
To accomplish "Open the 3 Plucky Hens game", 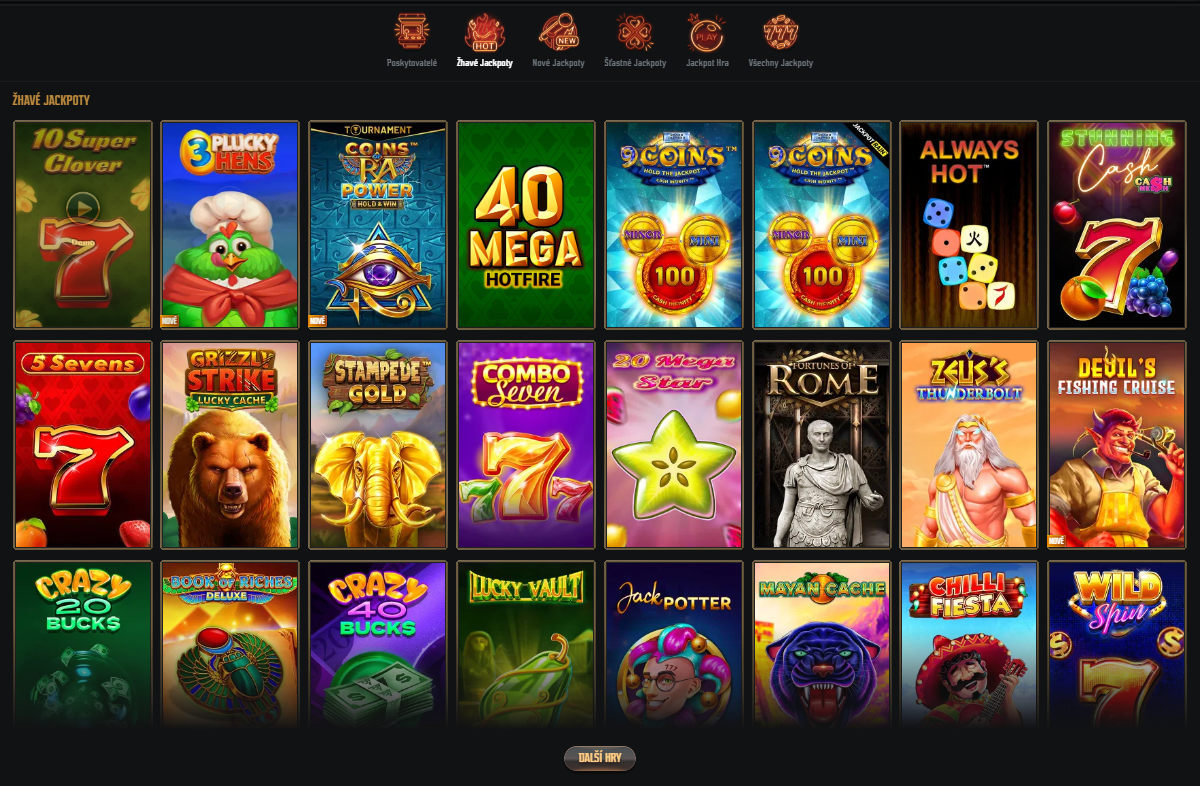I will point(230,225).
